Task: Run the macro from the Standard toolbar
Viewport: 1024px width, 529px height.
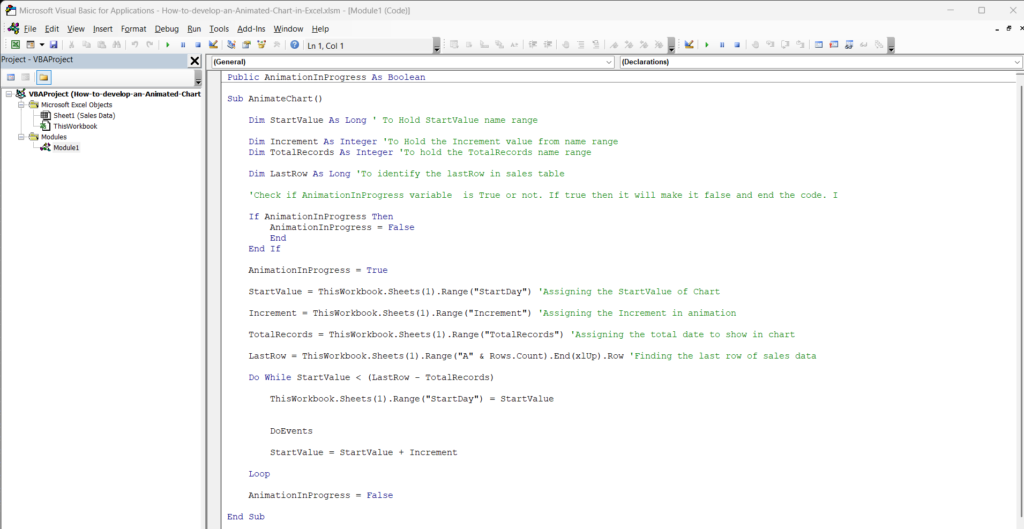Action: click(x=168, y=45)
